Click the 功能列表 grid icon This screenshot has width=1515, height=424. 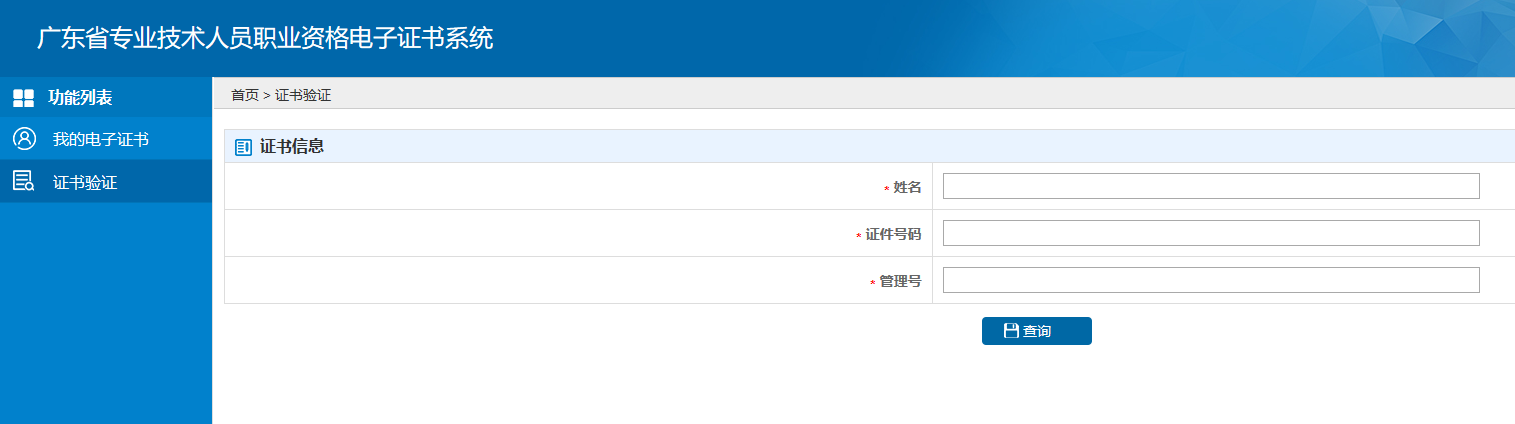pyautogui.click(x=23, y=98)
